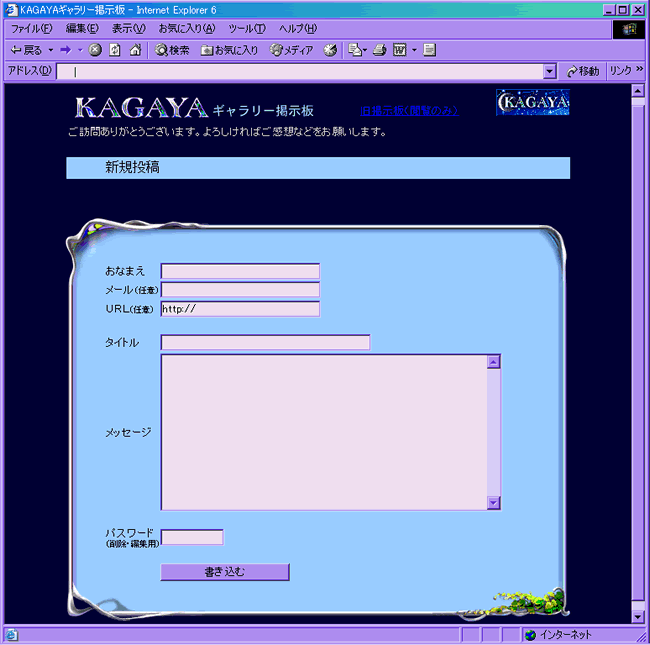Click the ギャラリー掲示板 heading text

(263, 111)
